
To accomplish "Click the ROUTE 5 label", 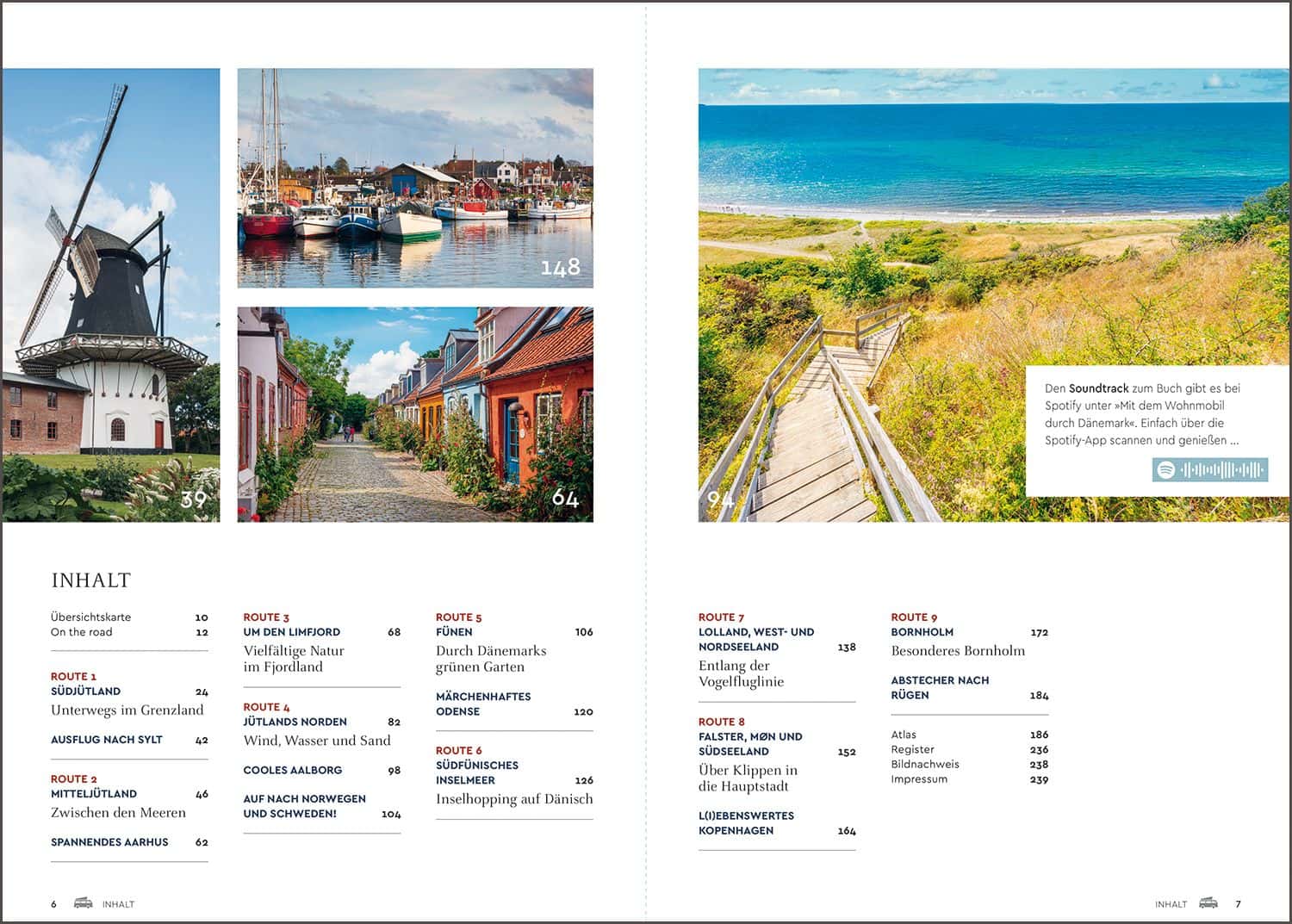I will coord(458,617).
